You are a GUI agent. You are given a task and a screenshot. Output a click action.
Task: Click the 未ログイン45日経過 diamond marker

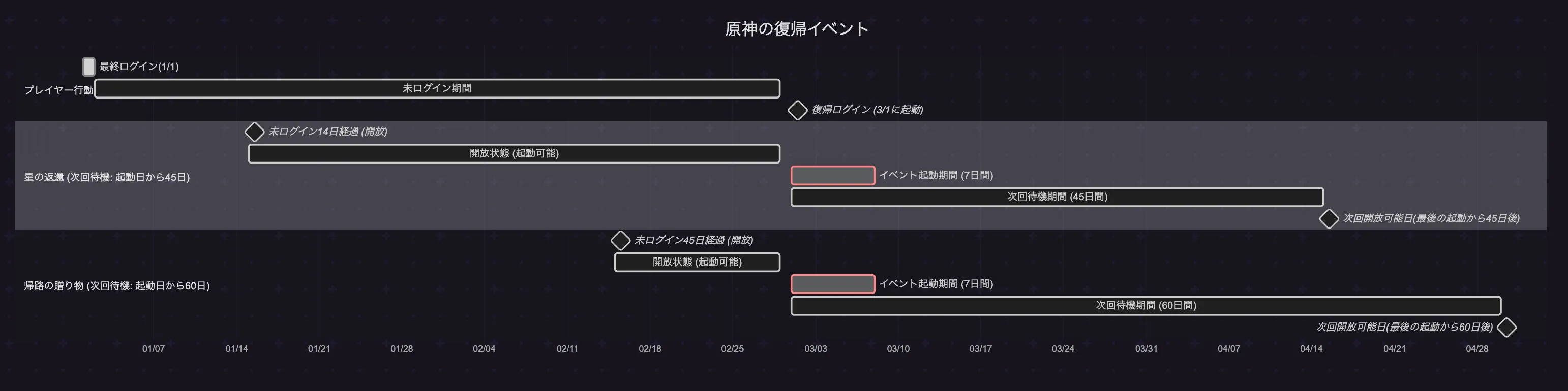click(x=620, y=240)
